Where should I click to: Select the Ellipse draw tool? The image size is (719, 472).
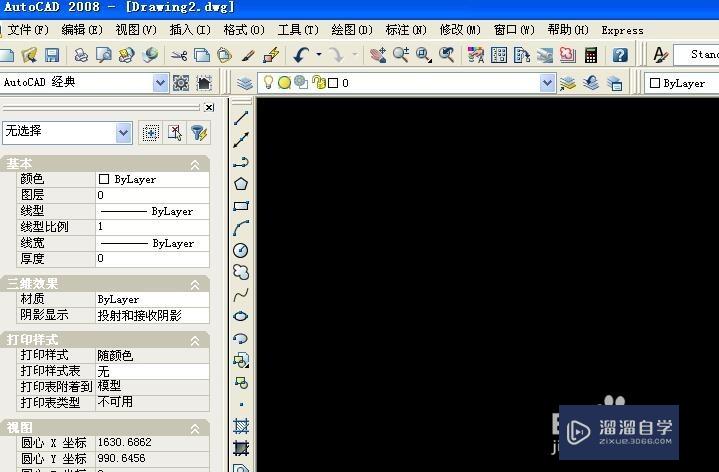[241, 316]
